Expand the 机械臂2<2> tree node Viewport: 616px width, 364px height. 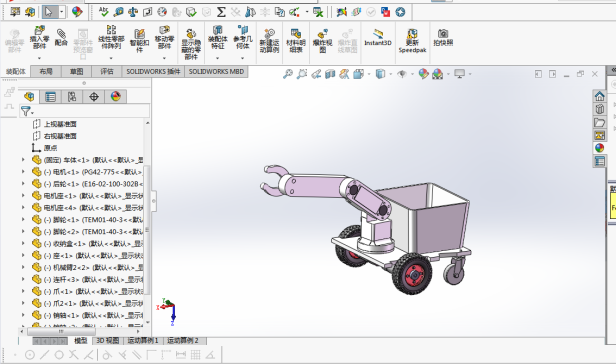click(23, 267)
